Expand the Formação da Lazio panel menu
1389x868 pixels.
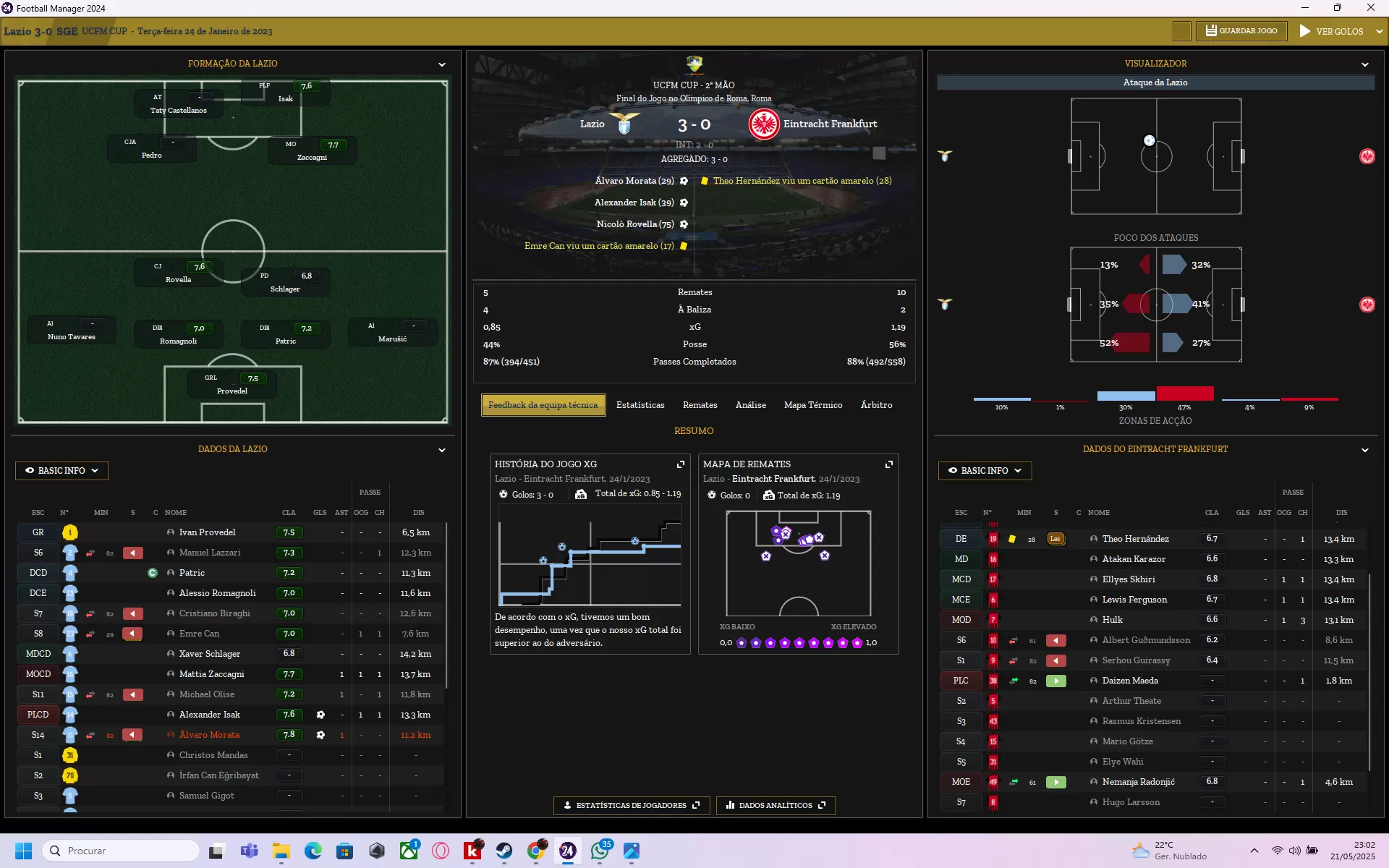pyautogui.click(x=442, y=64)
